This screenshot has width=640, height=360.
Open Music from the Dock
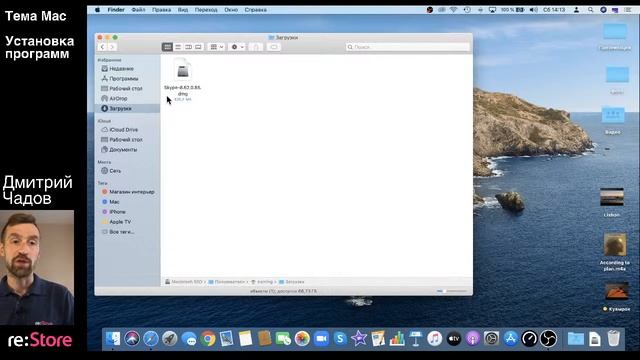click(435, 339)
